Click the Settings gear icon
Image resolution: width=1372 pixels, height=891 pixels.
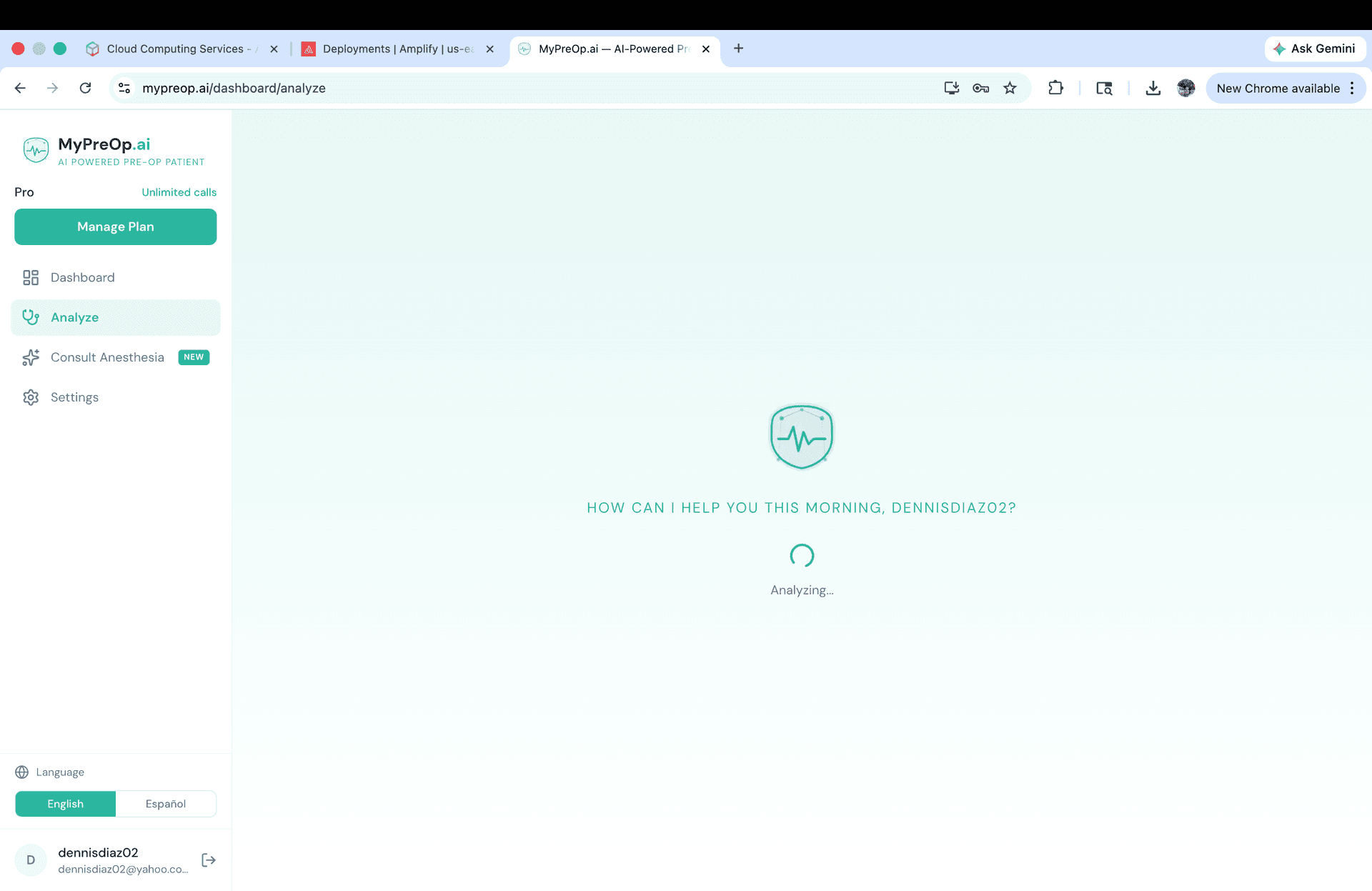31,397
